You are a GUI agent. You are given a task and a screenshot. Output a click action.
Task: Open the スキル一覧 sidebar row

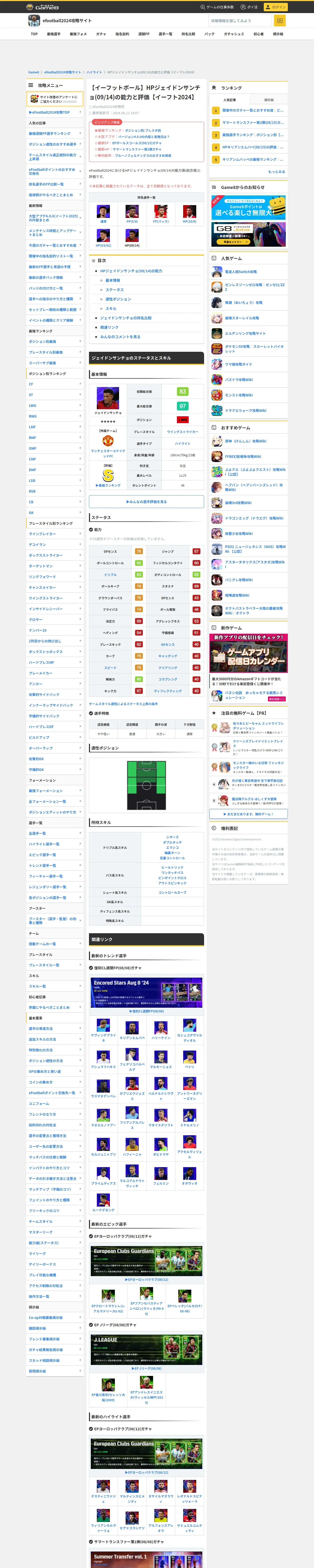(x=55, y=986)
